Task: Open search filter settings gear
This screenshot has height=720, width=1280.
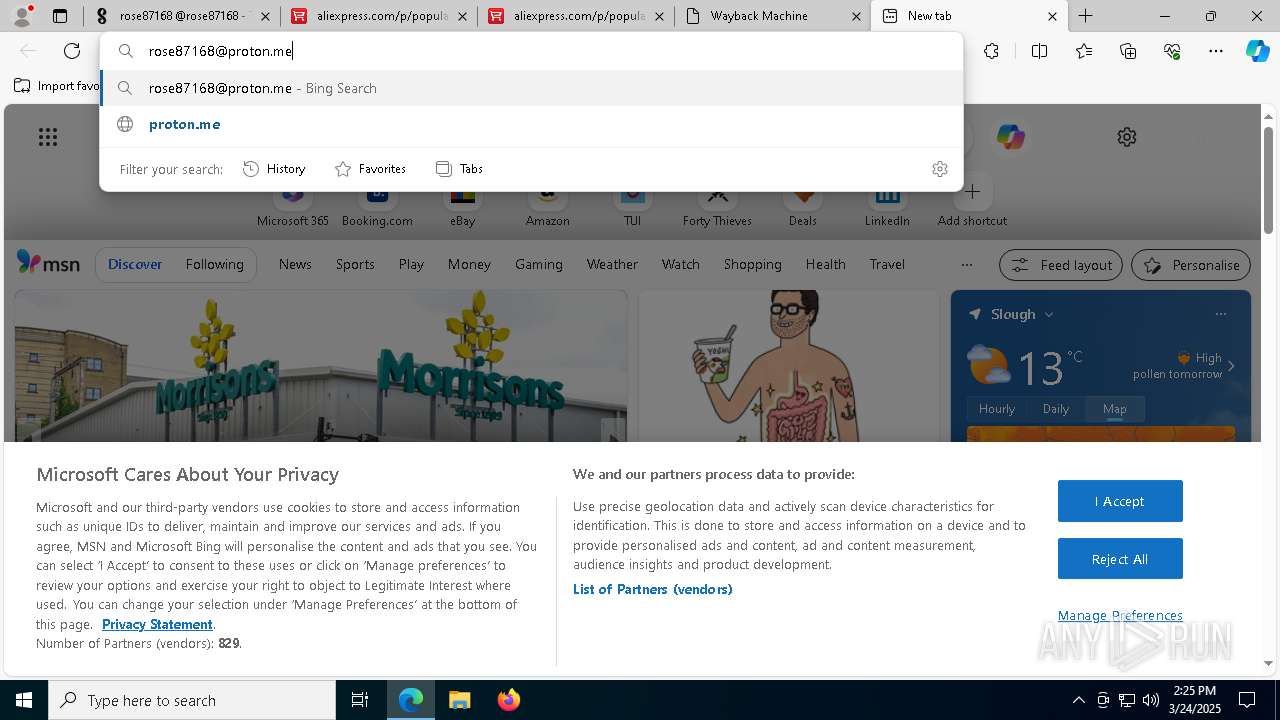Action: [939, 169]
